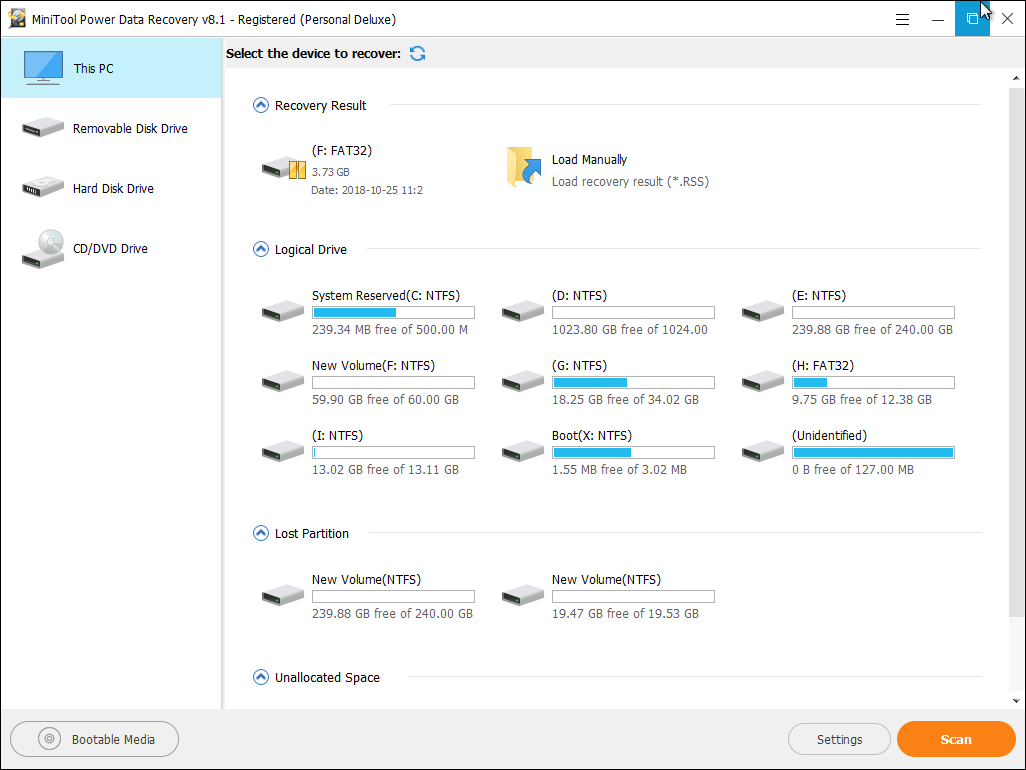1026x770 pixels.
Task: Select the System Reserved C: drive icon
Action: pyautogui.click(x=283, y=311)
